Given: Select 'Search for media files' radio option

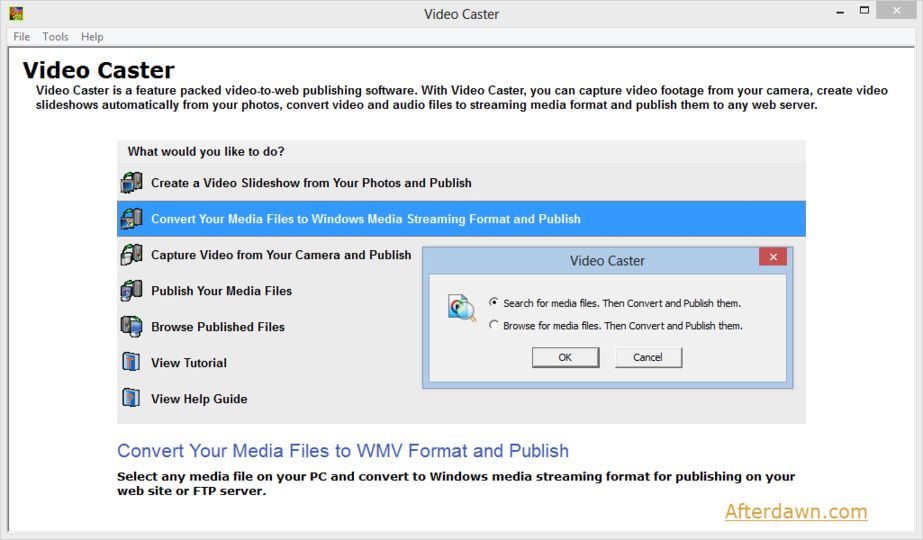Looking at the screenshot, I should tap(494, 303).
